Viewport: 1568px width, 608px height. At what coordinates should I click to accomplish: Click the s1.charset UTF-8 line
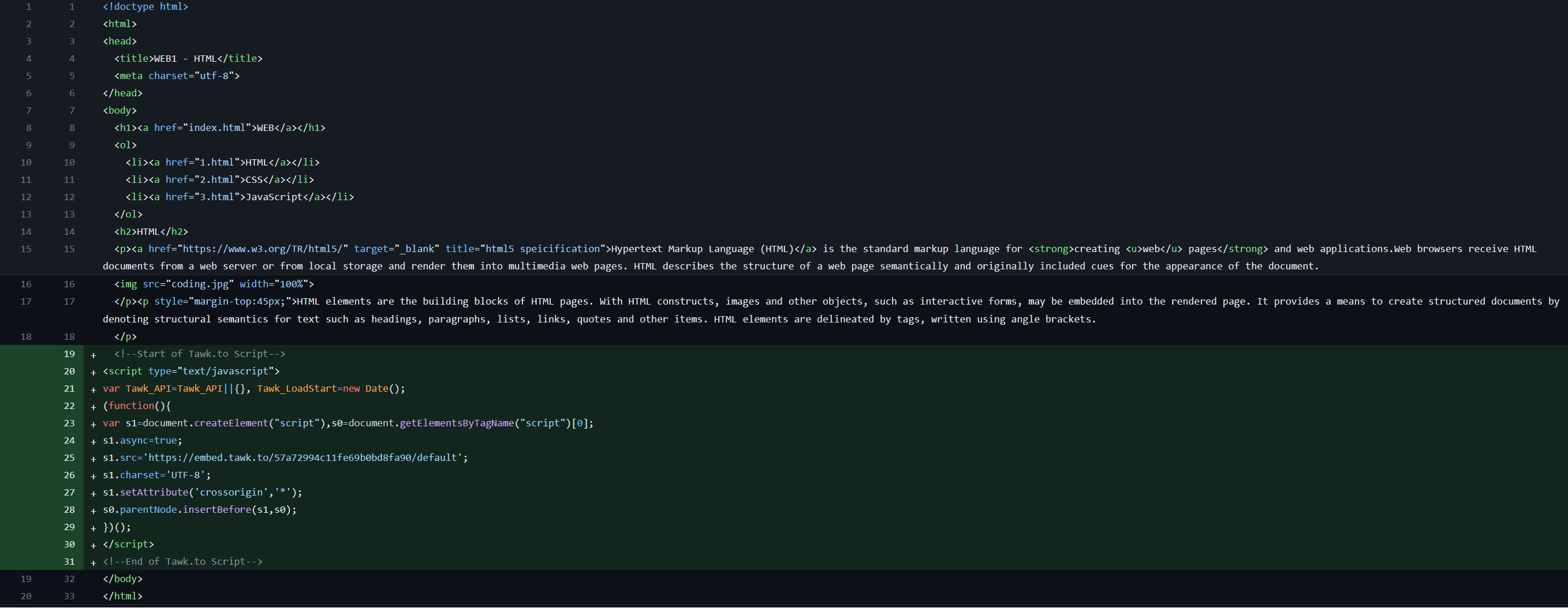(x=156, y=475)
